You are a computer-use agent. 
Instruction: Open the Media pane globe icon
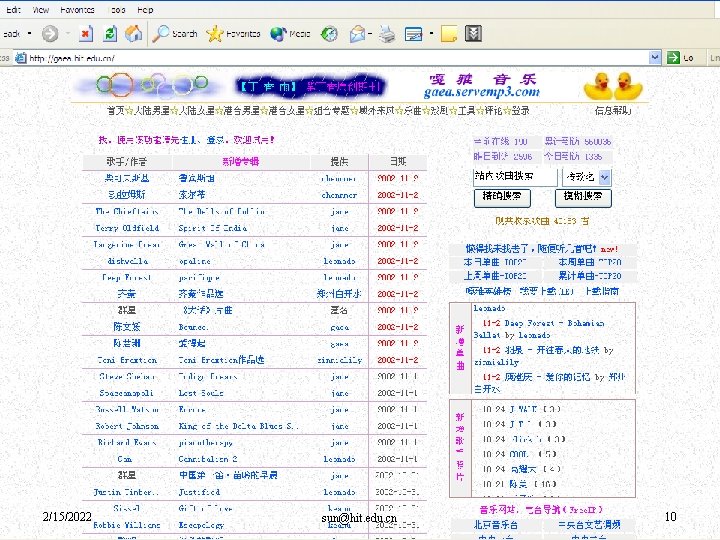[x=290, y=34]
